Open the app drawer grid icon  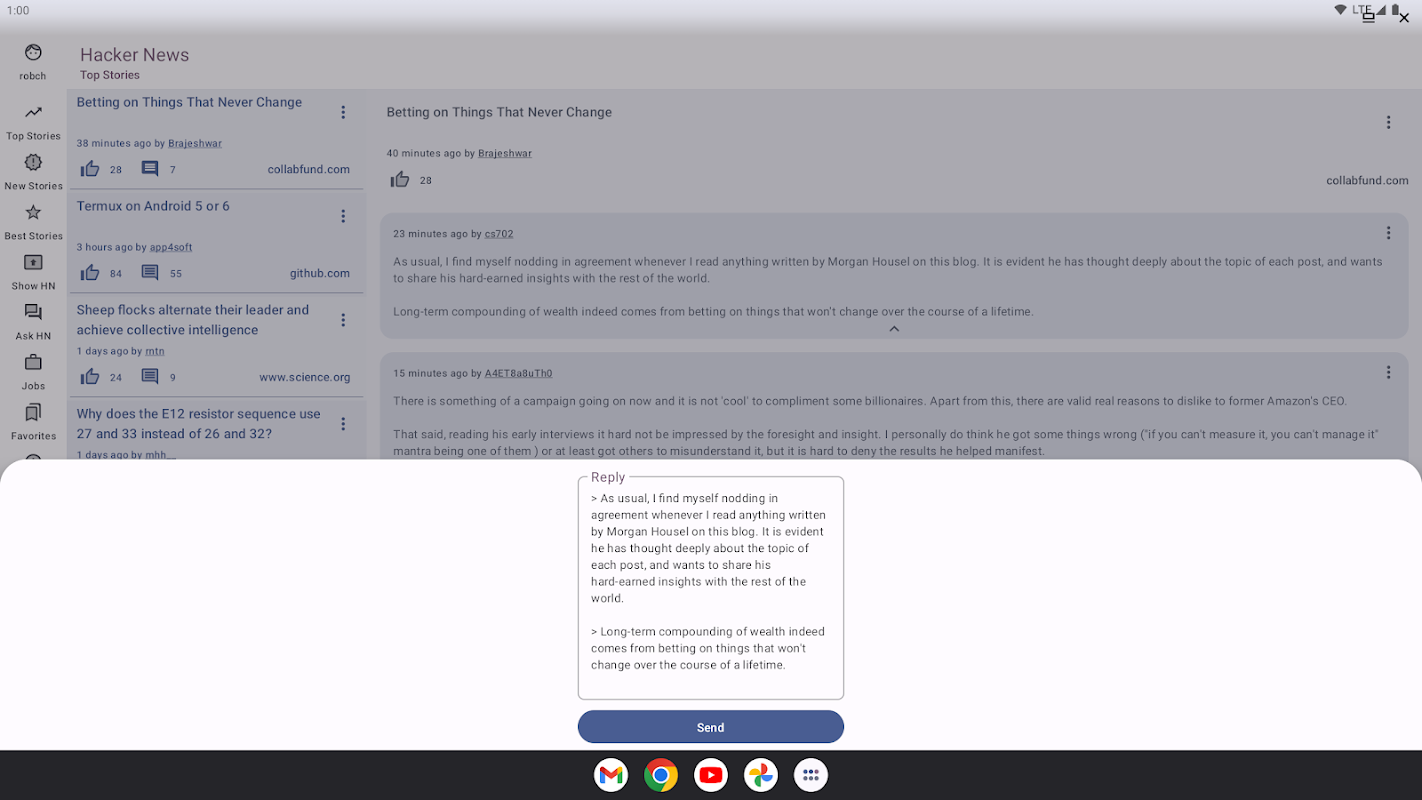click(811, 775)
